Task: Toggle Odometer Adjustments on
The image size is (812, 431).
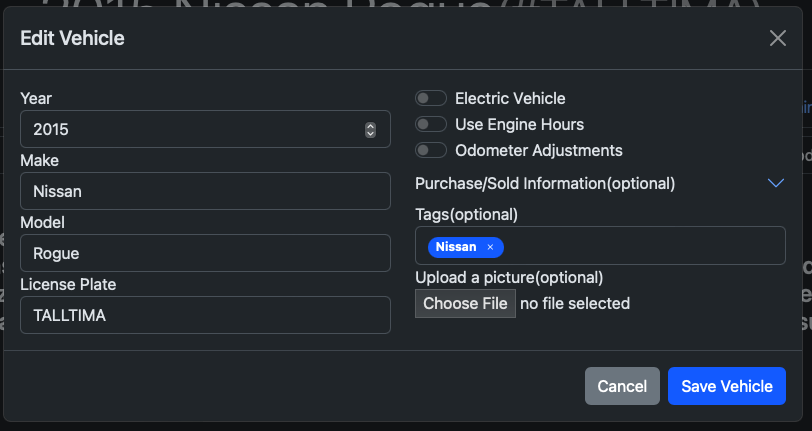Action: (x=431, y=151)
